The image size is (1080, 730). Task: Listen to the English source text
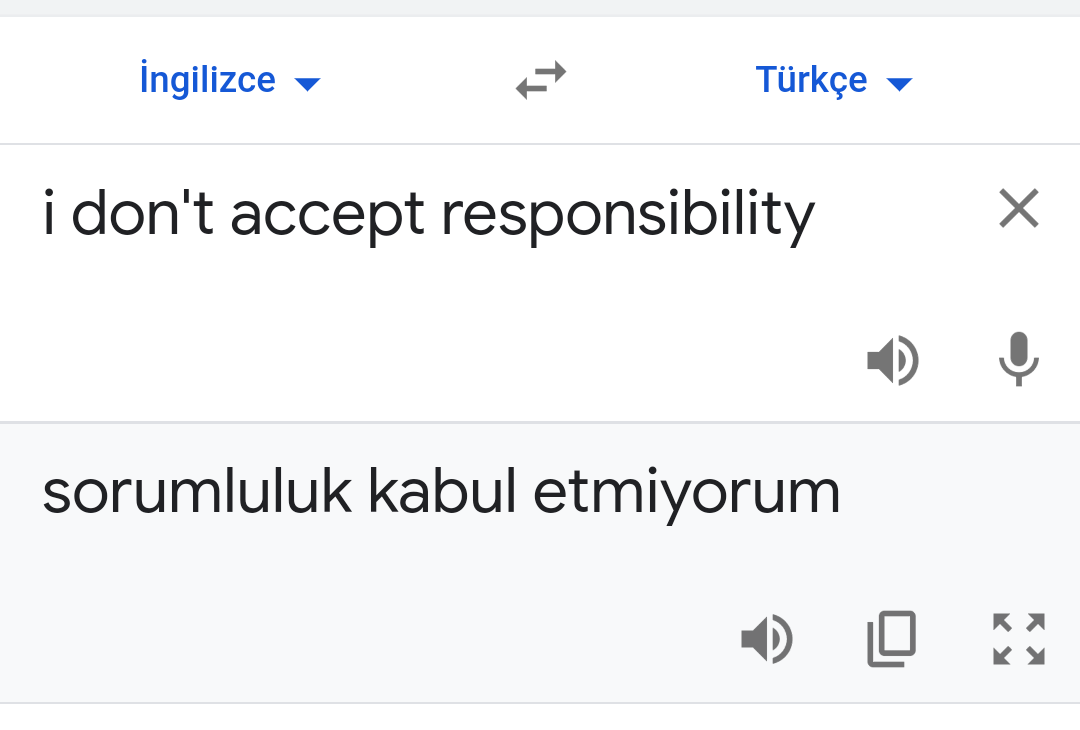tap(893, 361)
